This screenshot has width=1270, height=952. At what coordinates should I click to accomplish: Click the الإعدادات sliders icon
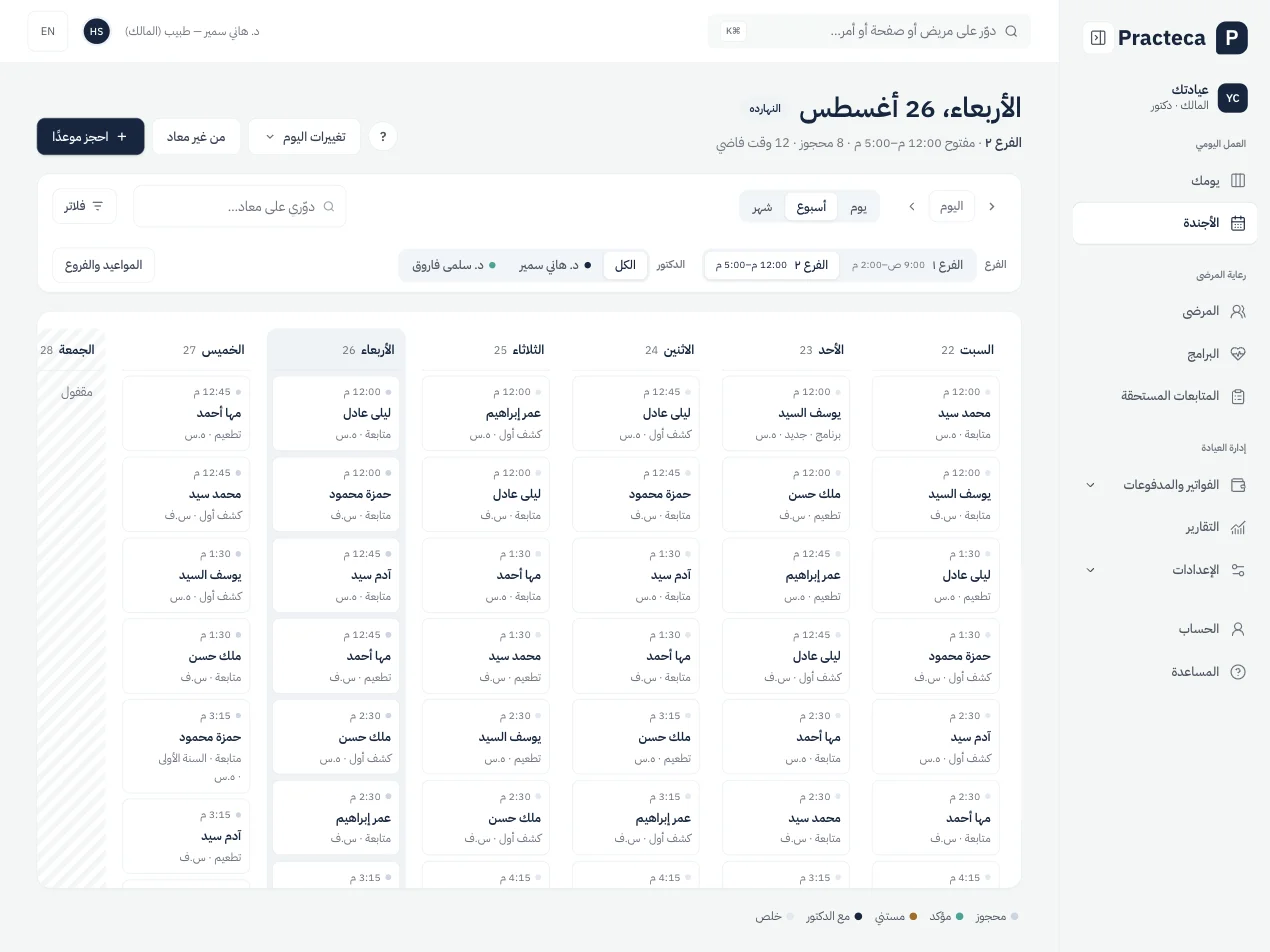click(x=1238, y=570)
